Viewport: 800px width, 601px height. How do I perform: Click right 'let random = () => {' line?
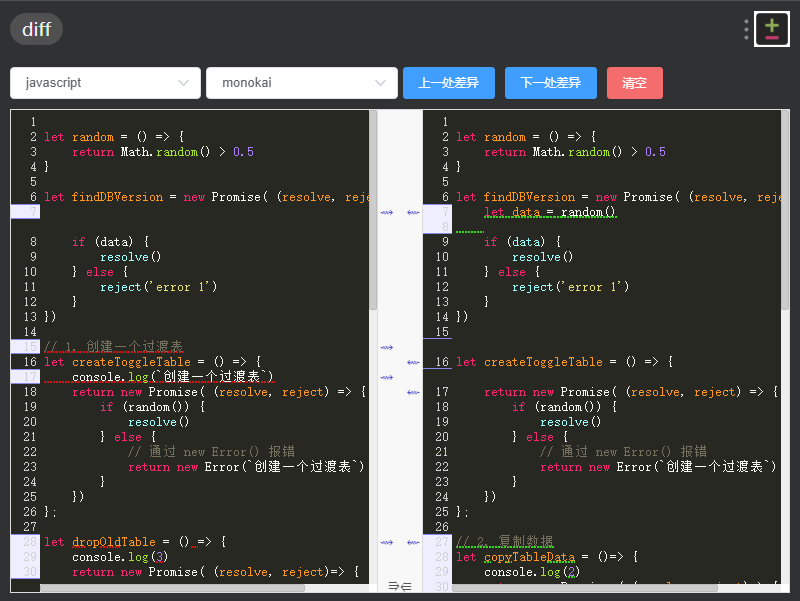click(x=526, y=137)
